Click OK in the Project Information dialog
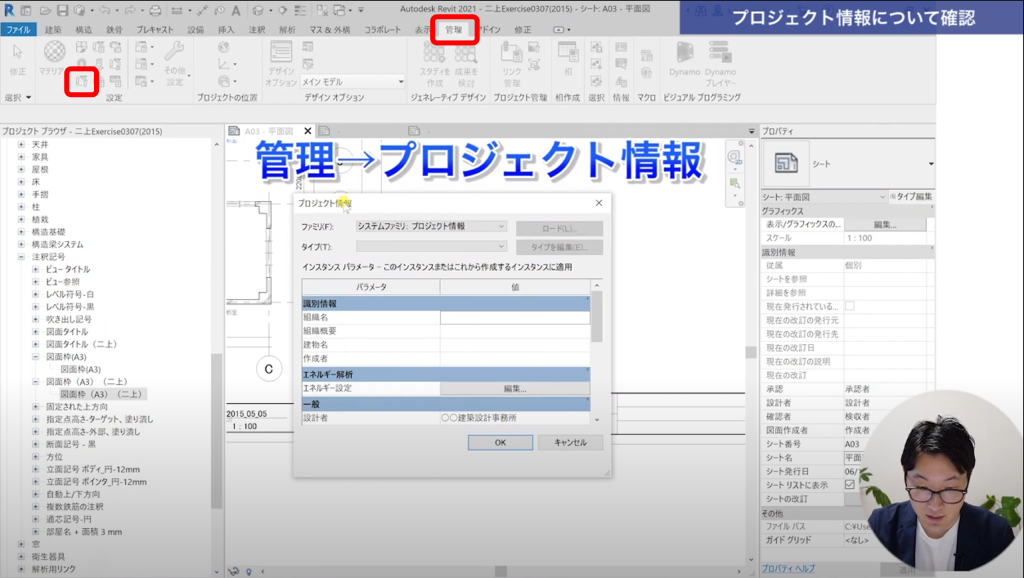Viewport: 1024px width, 578px height. coord(499,442)
